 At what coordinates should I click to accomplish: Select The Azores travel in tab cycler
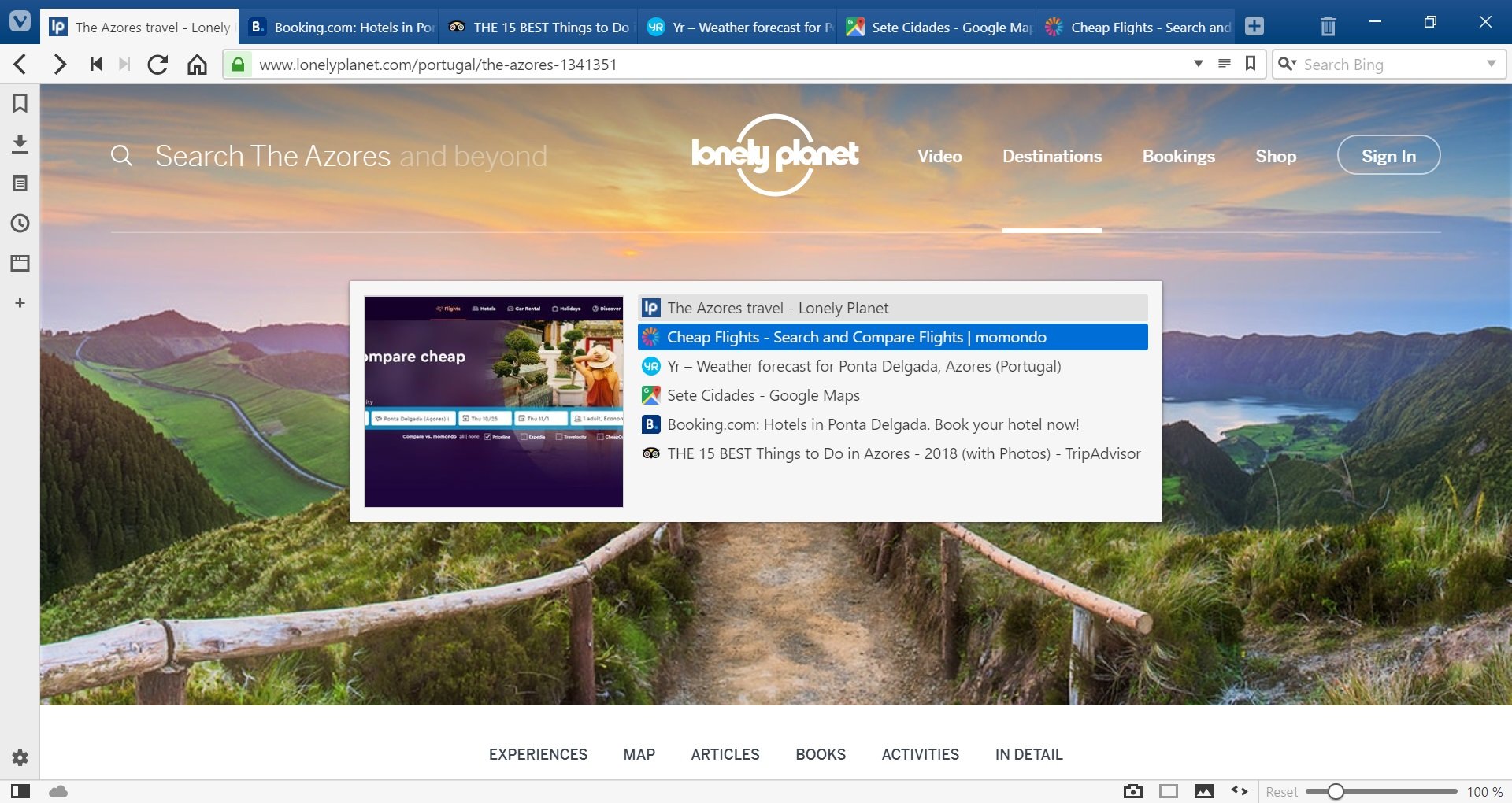[893, 308]
